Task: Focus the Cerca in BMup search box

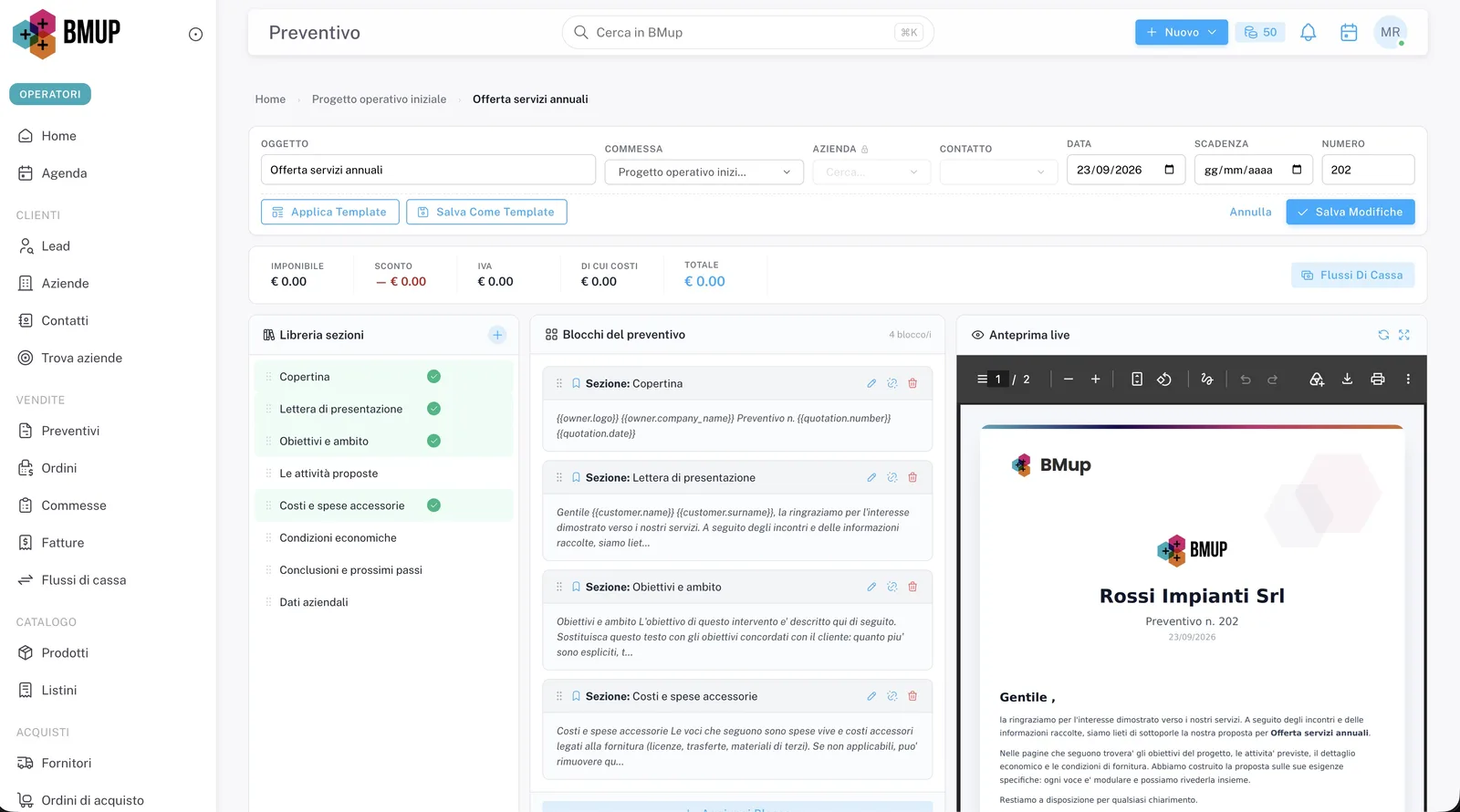Action: (747, 32)
